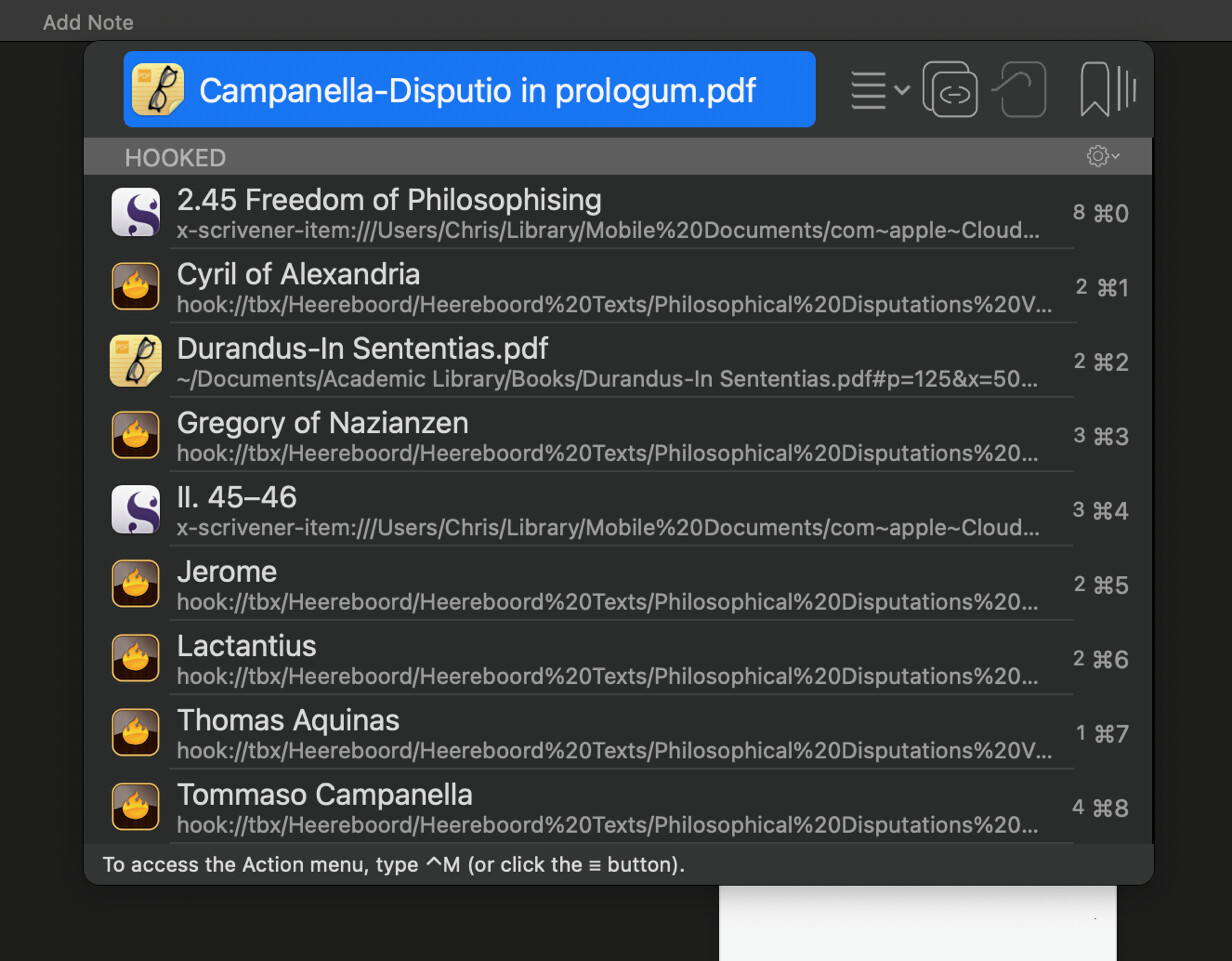Click the Hook to Copied Link icon

(x=1020, y=90)
